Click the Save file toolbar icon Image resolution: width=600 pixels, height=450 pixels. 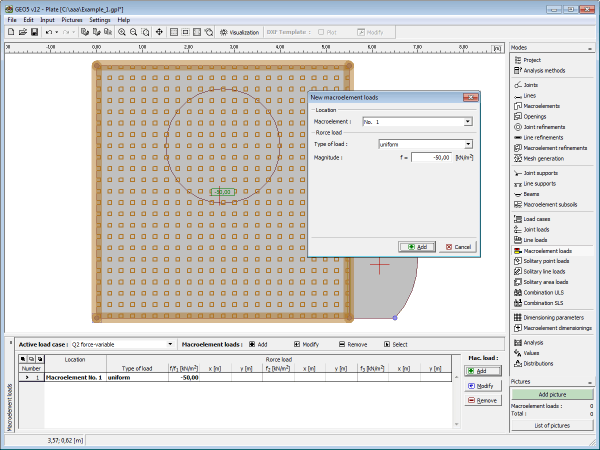pos(34,32)
